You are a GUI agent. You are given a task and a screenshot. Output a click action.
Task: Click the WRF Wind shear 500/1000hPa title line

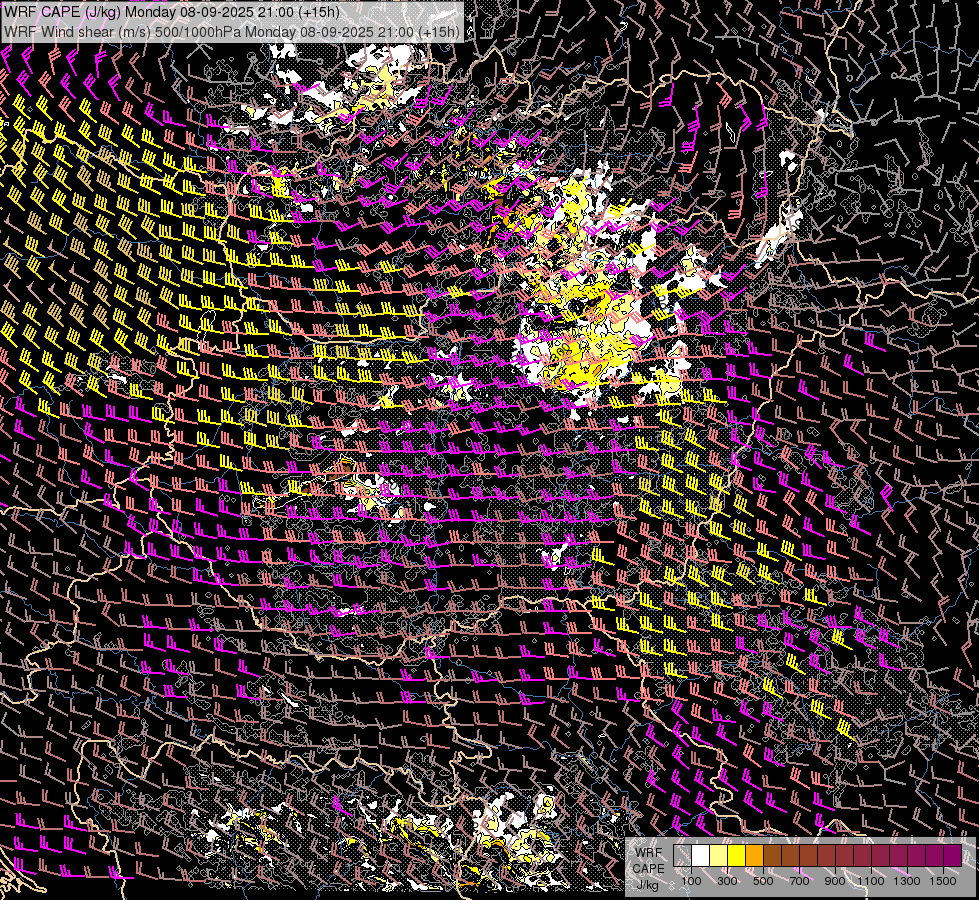(x=232, y=32)
